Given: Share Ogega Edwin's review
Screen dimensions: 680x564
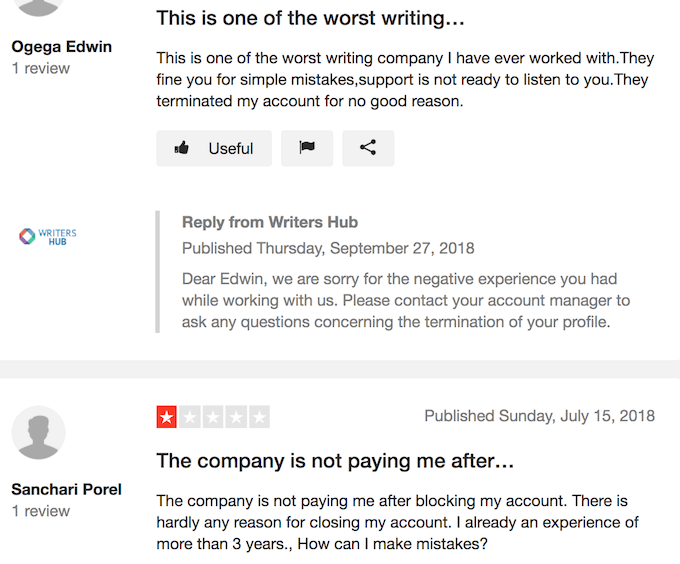Looking at the screenshot, I should point(368,148).
